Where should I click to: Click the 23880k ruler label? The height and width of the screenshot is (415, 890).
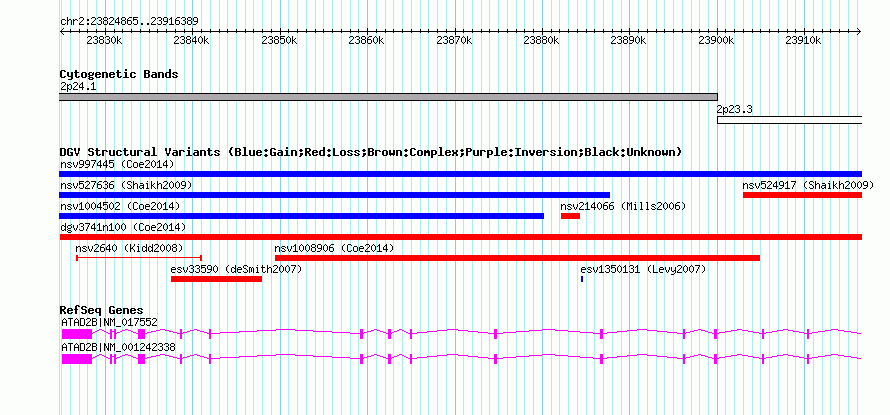(541, 41)
